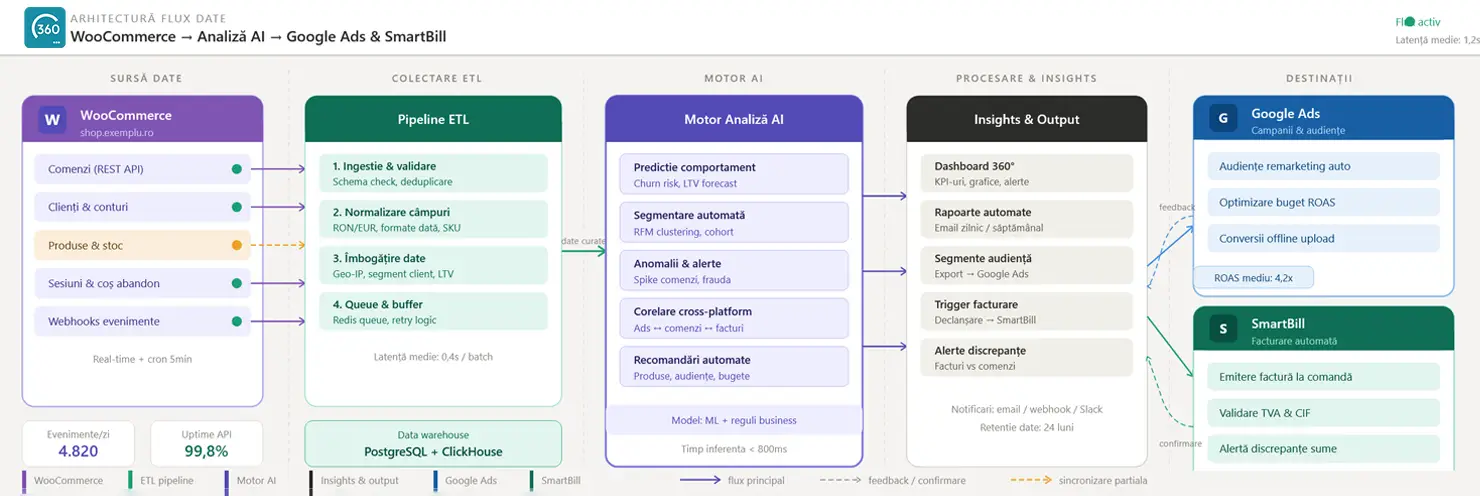1480x496 pixels.
Task: Click the 360 logo icon
Action: click(x=45, y=28)
